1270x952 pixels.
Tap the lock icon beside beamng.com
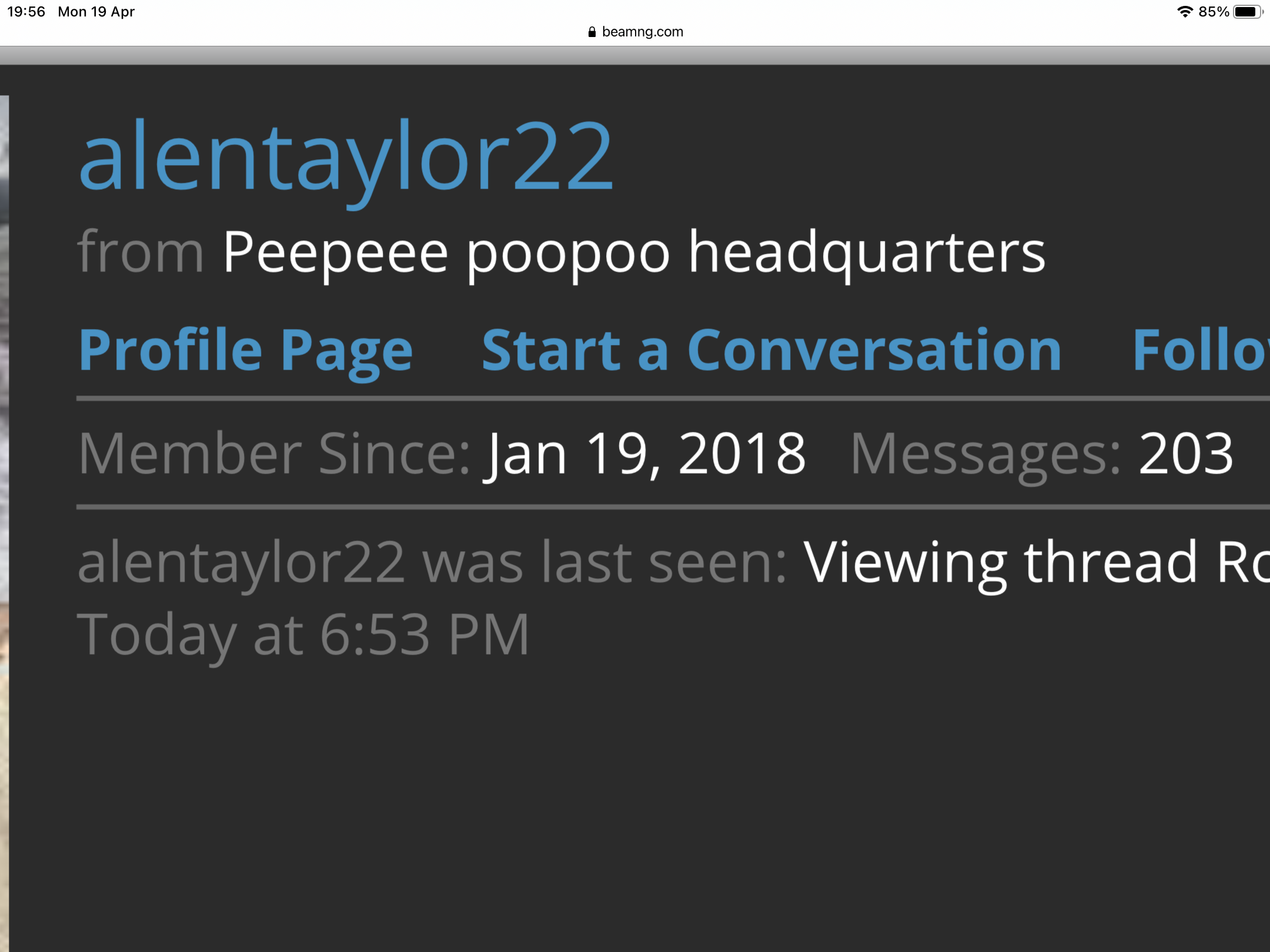592,32
